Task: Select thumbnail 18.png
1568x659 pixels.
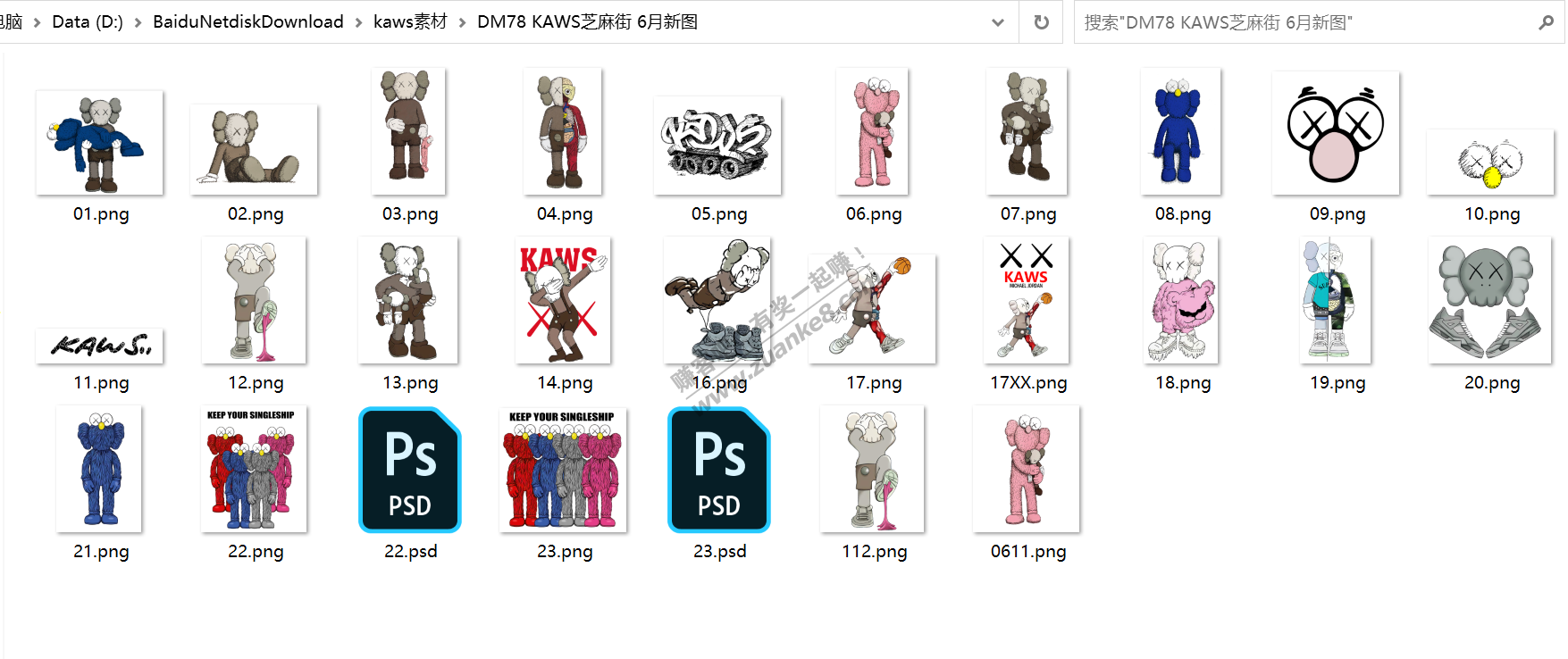Action: point(1181,300)
